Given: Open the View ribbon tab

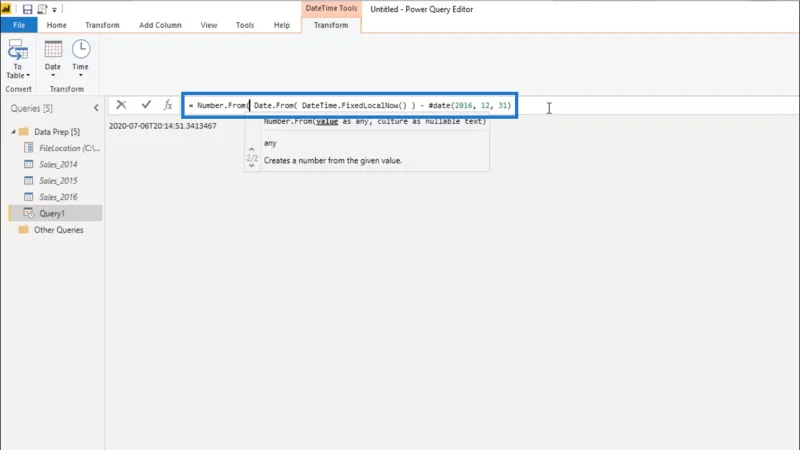Looking at the screenshot, I should [x=209, y=25].
